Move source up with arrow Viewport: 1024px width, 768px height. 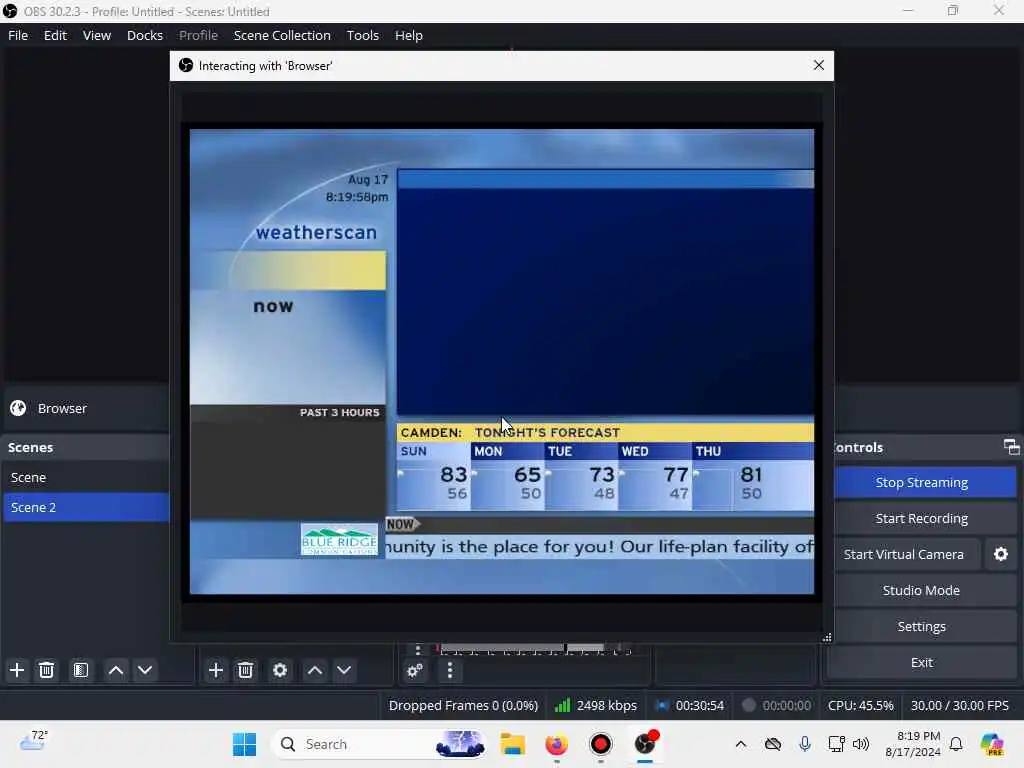(315, 671)
